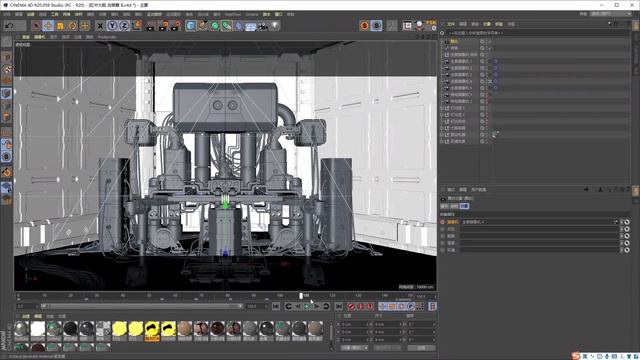The width and height of the screenshot is (640, 360).
Task: Open the first menu of Object Manager
Action: [x=451, y=24]
